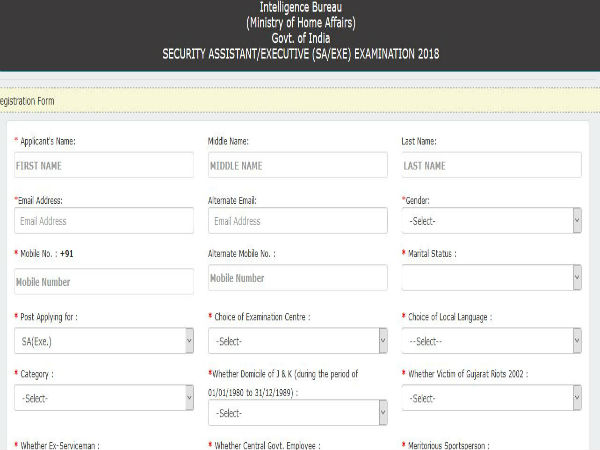Viewport: 600px width, 450px height.
Task: Click the '+91' country code text
Action: click(67, 253)
